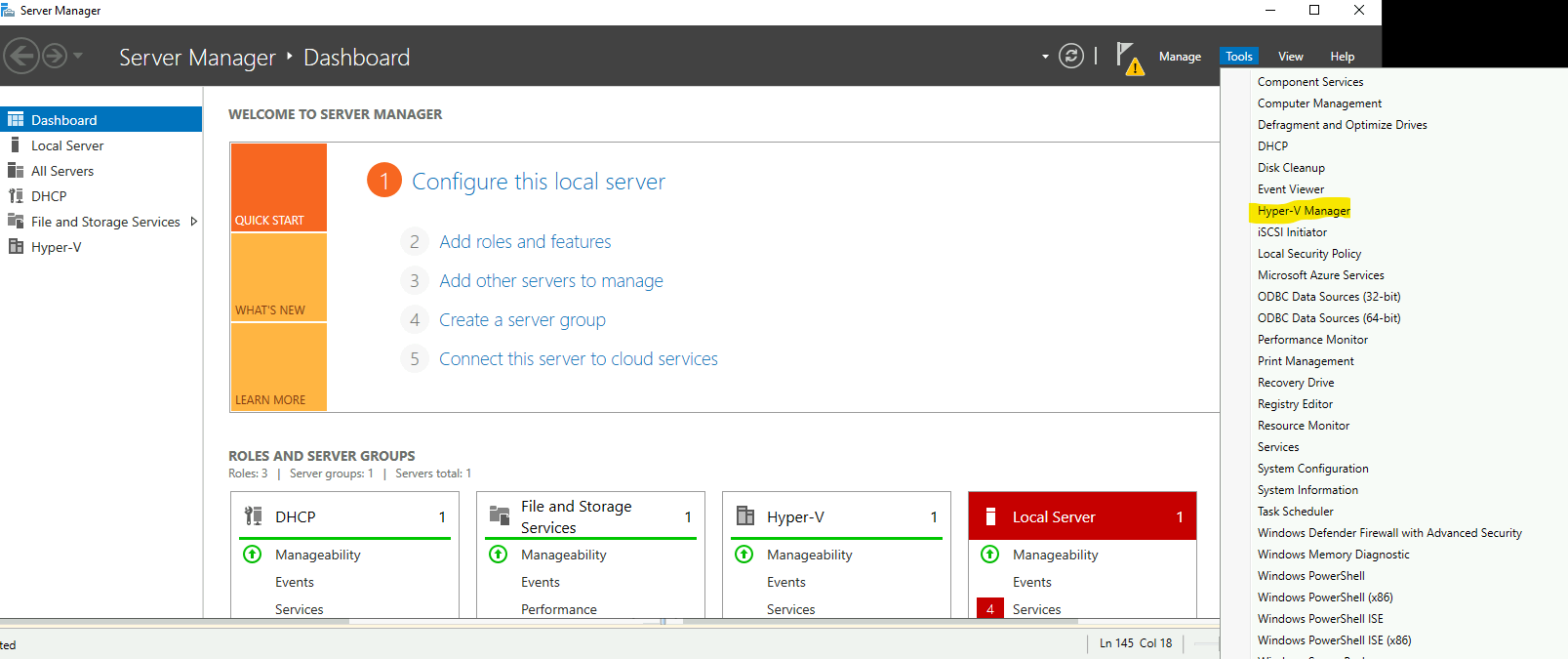This screenshot has width=1568, height=659.
Task: Click the red Services count badge
Action: [989, 609]
